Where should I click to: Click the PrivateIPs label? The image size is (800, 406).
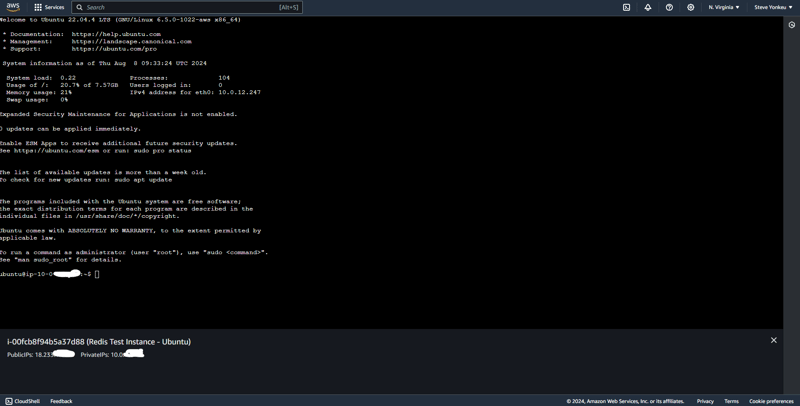click(95, 354)
